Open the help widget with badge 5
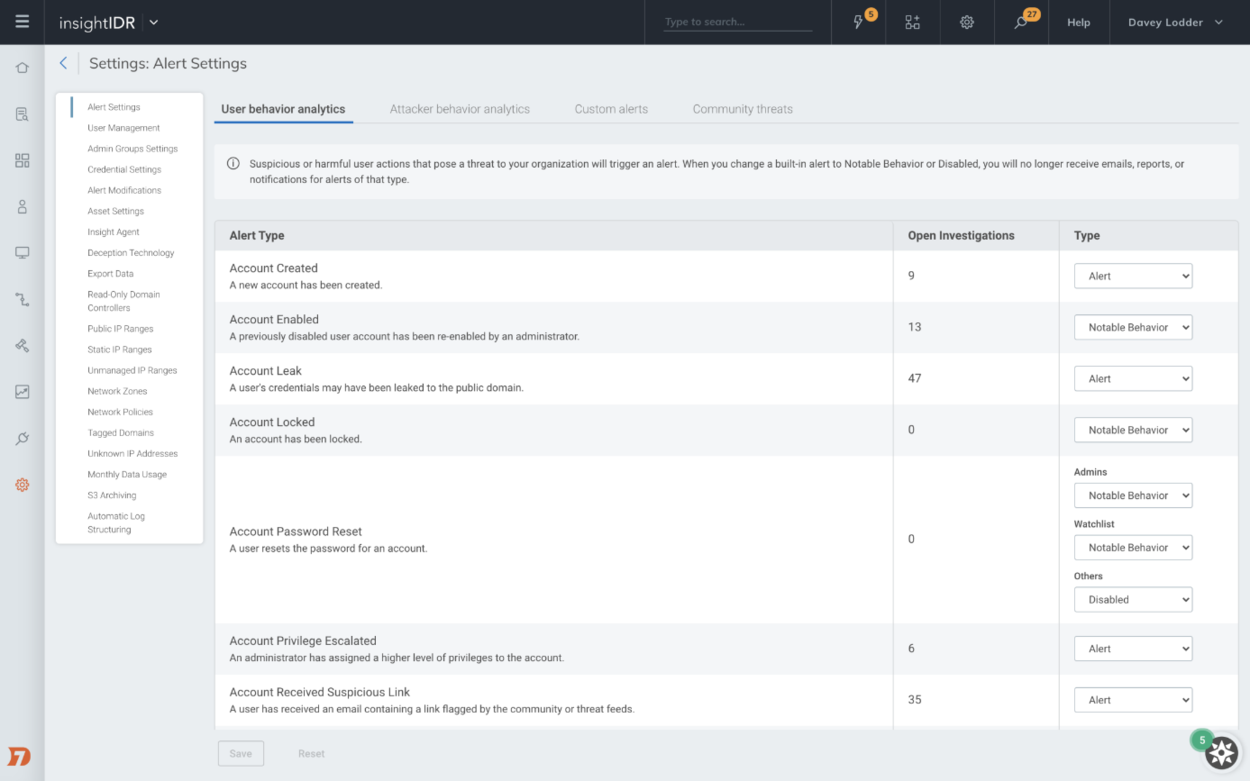The width and height of the screenshot is (1250, 781). (x=1220, y=752)
